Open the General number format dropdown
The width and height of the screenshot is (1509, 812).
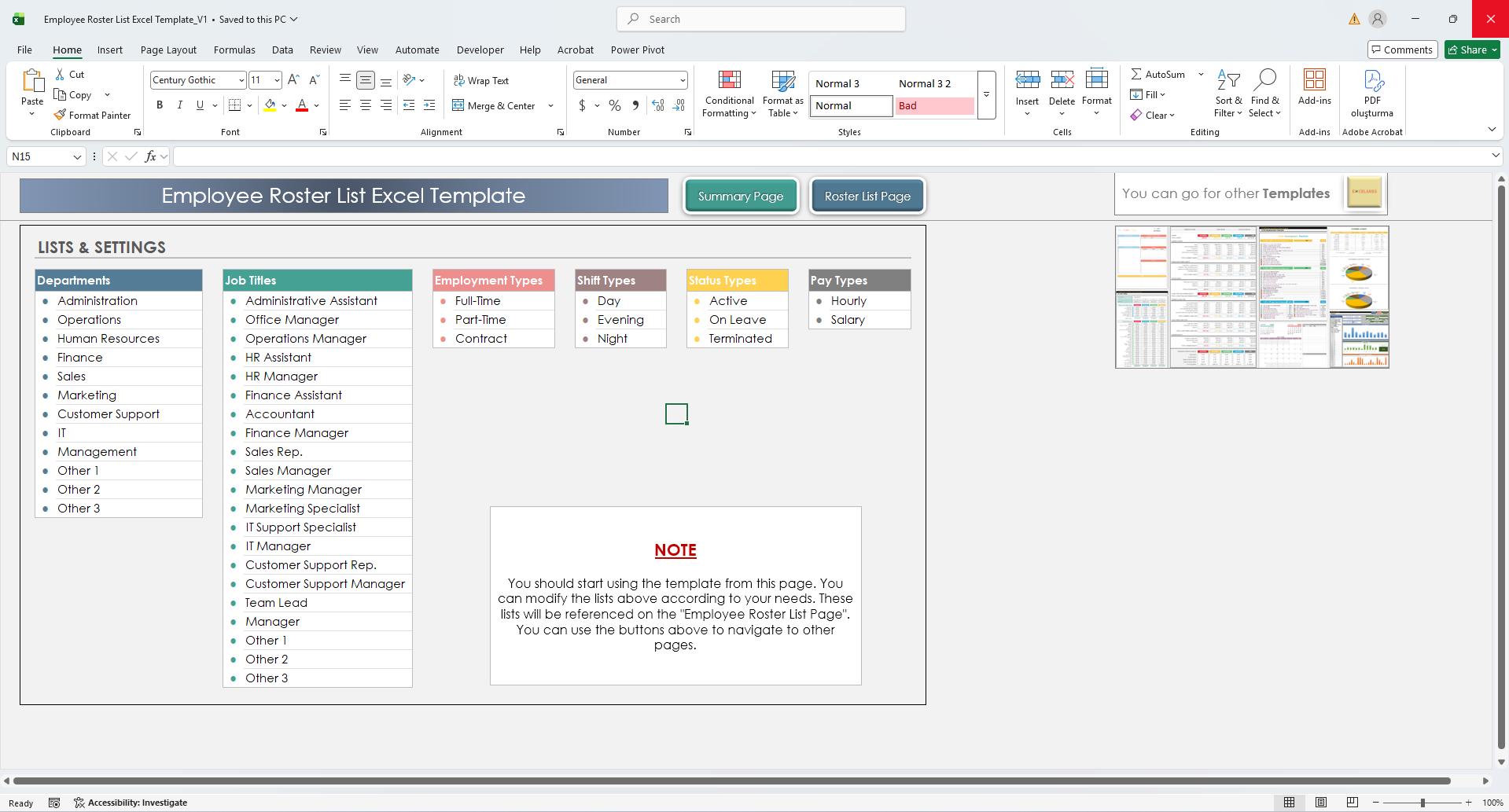coord(682,80)
